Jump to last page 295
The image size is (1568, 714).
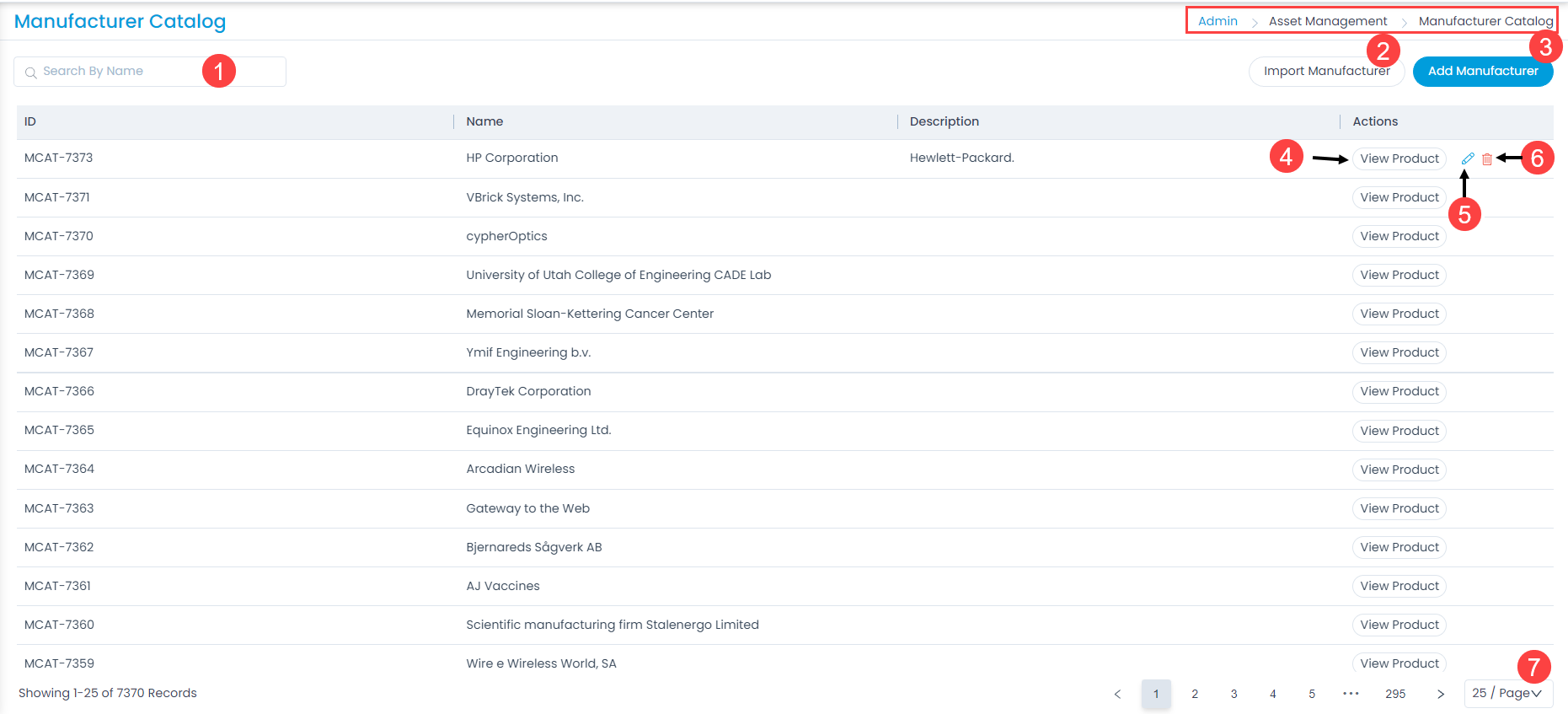(x=1395, y=694)
